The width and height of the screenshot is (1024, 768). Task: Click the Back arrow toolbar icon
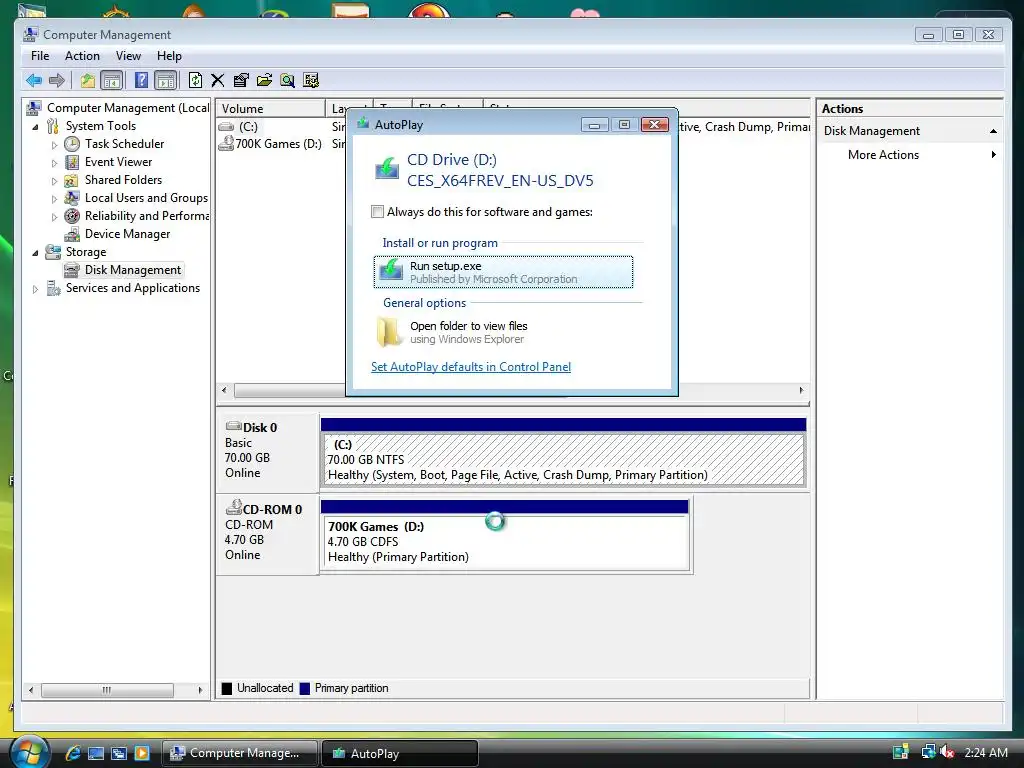(x=33, y=80)
